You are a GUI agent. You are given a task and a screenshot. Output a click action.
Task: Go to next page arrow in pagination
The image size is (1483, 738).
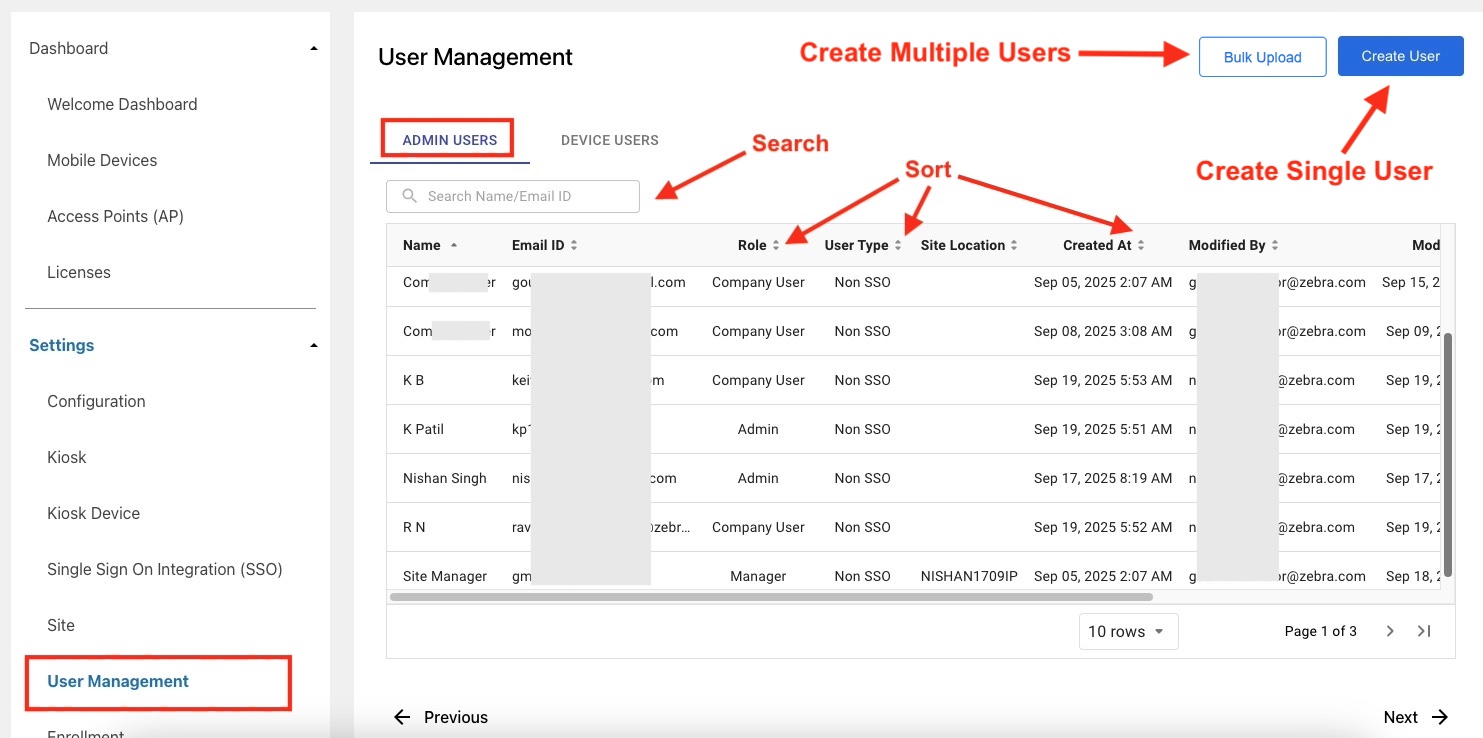pos(1390,631)
